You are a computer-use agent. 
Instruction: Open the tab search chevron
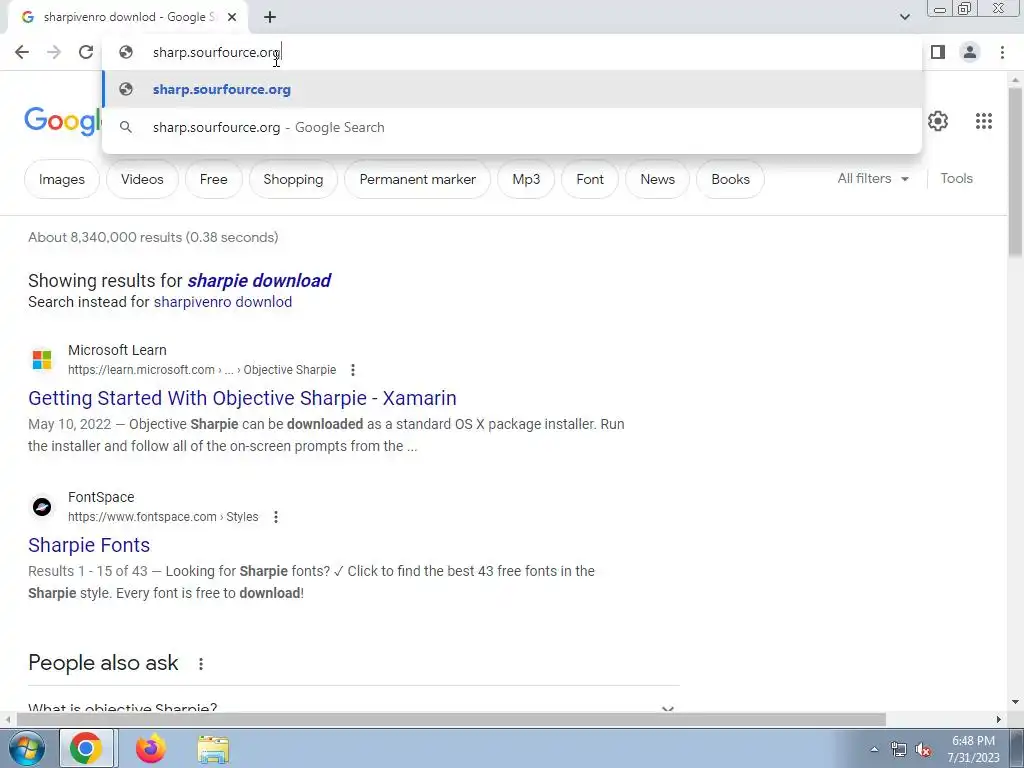(x=904, y=17)
